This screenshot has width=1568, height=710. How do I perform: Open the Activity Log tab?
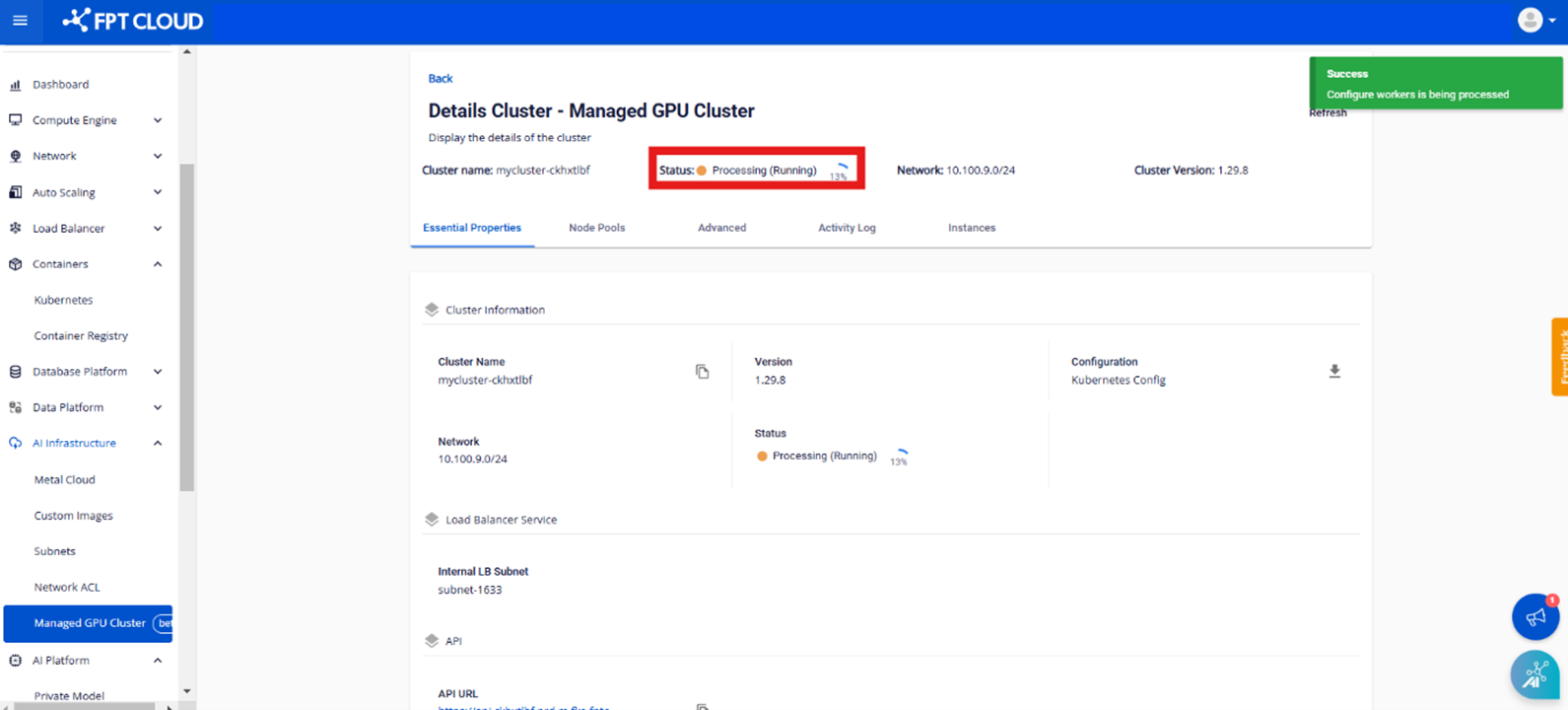846,228
